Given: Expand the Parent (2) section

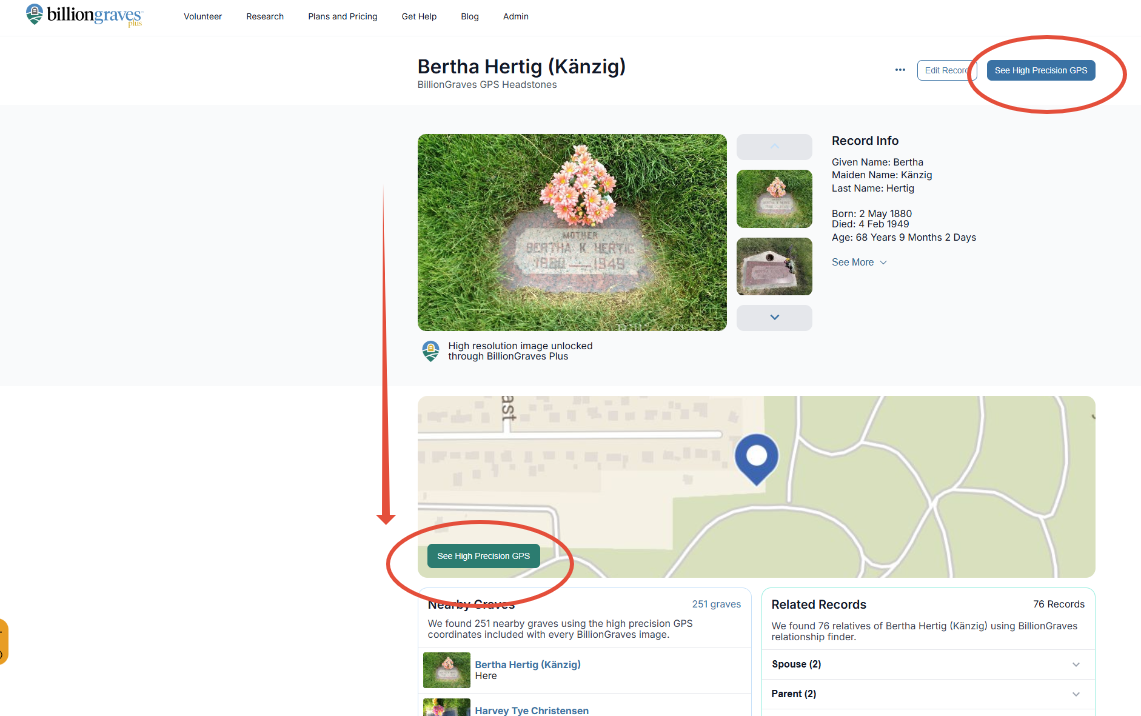Looking at the screenshot, I should point(928,694).
